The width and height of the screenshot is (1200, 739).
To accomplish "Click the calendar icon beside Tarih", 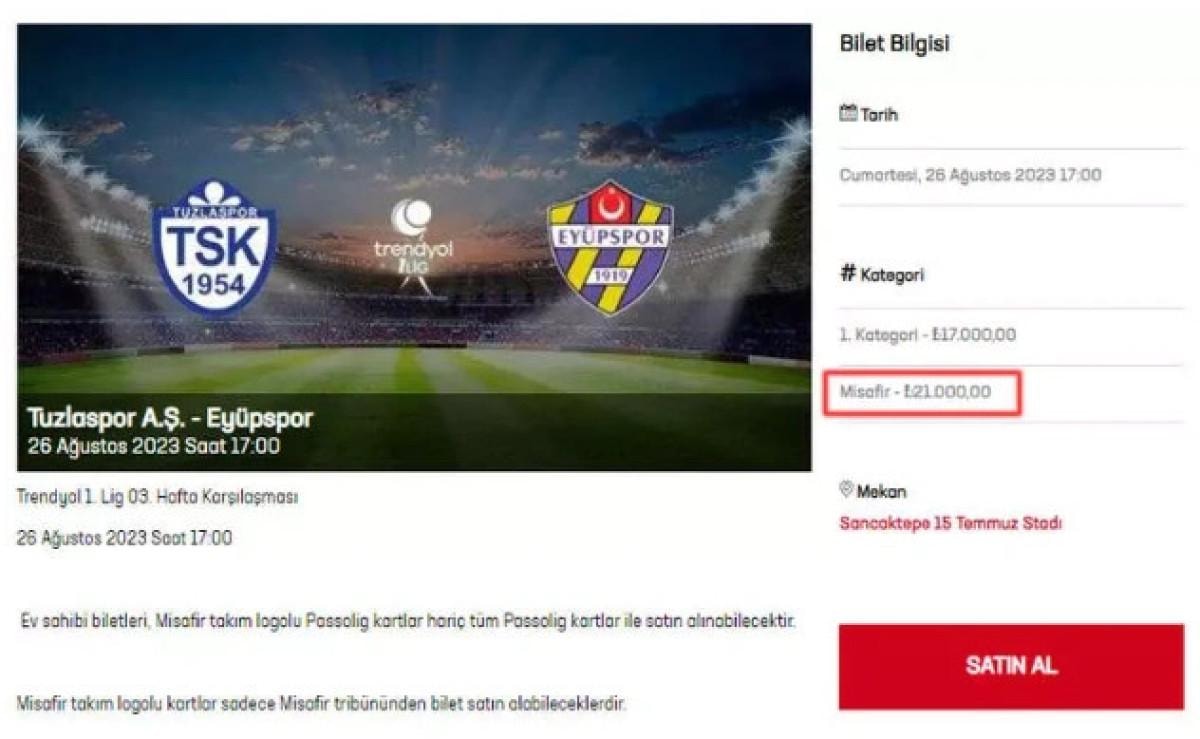I will tap(848, 114).
